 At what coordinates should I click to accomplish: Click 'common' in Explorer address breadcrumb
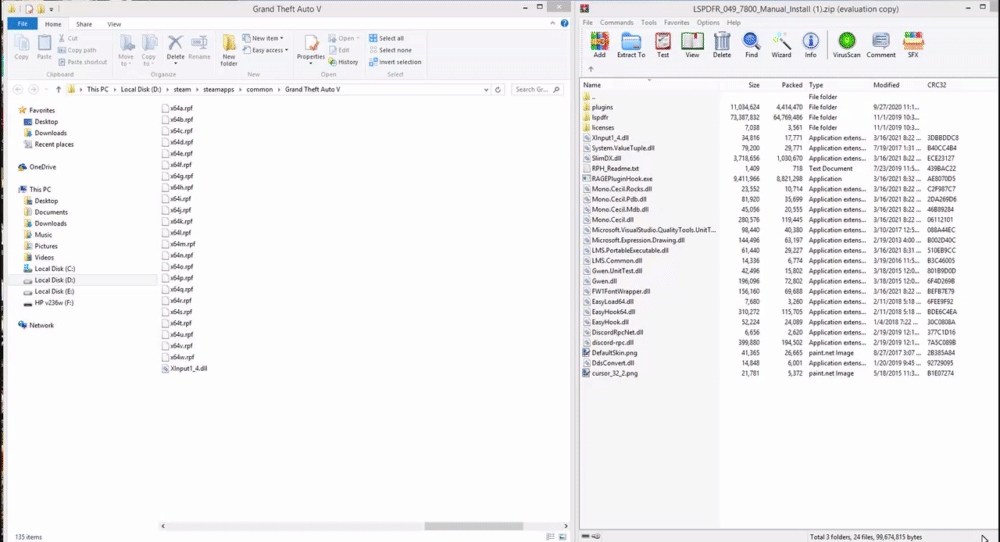click(x=260, y=90)
